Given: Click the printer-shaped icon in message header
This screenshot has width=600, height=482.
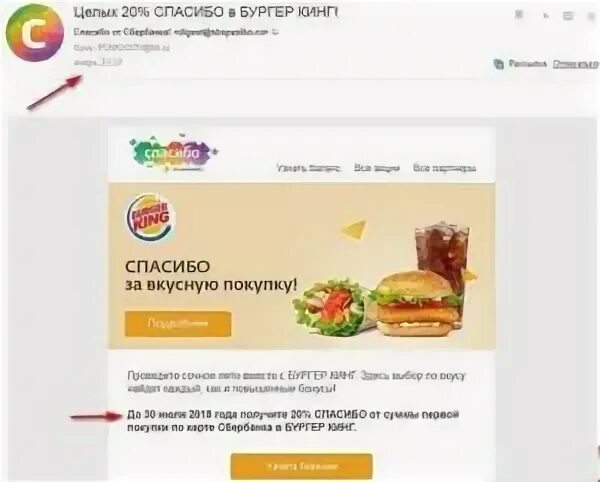Looking at the screenshot, I should coord(568,15).
